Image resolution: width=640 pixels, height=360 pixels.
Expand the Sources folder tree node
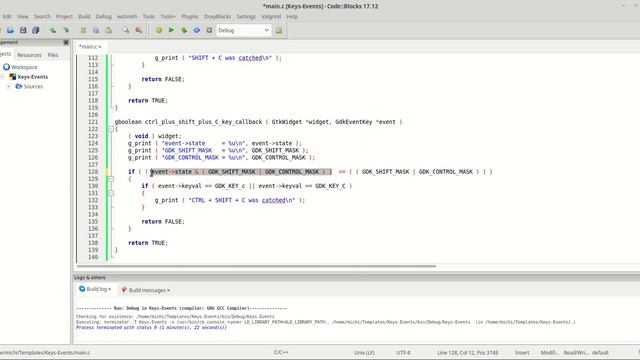9,87
